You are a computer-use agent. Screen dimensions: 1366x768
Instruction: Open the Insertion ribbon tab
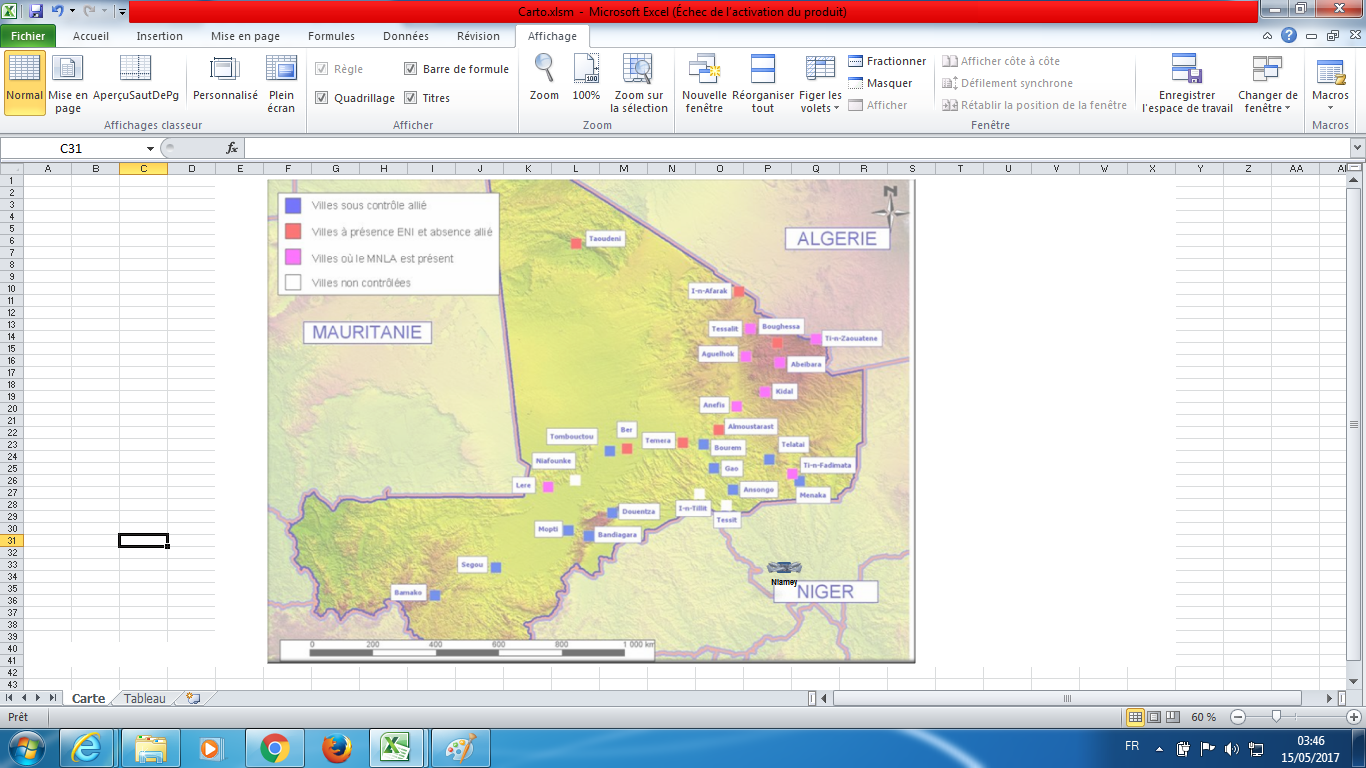[x=160, y=36]
